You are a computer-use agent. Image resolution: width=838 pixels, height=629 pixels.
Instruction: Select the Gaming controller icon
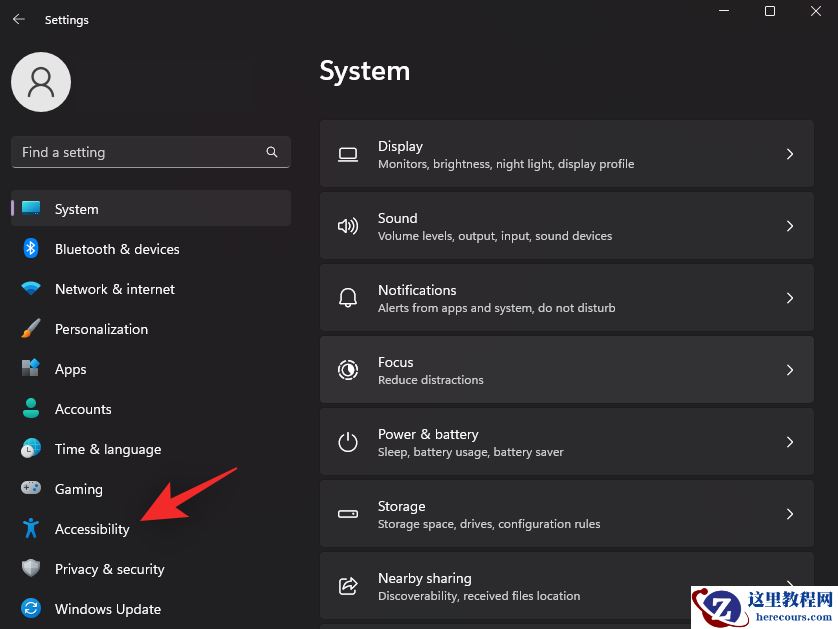31,489
